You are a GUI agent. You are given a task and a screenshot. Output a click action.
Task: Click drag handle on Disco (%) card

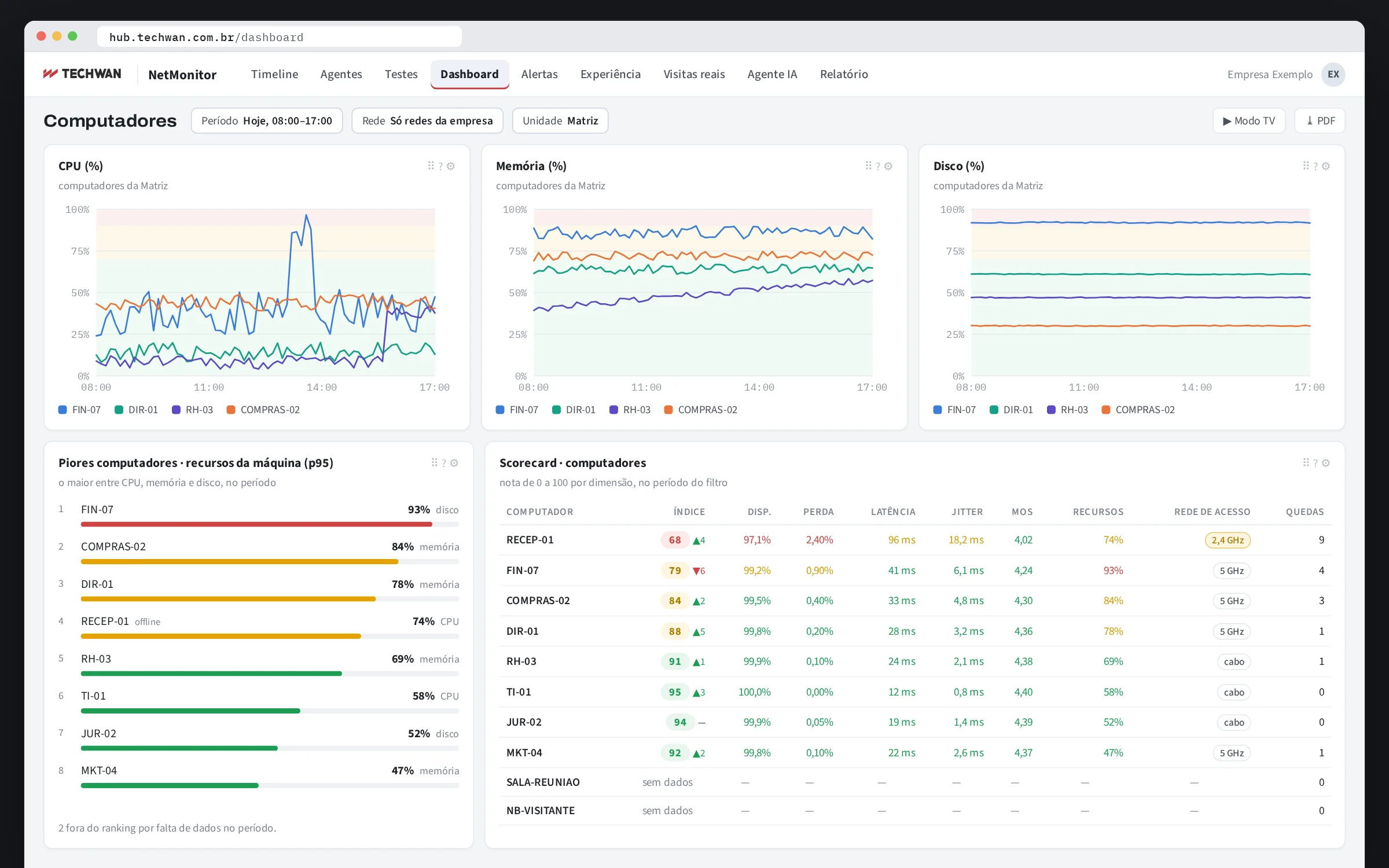1306,166
